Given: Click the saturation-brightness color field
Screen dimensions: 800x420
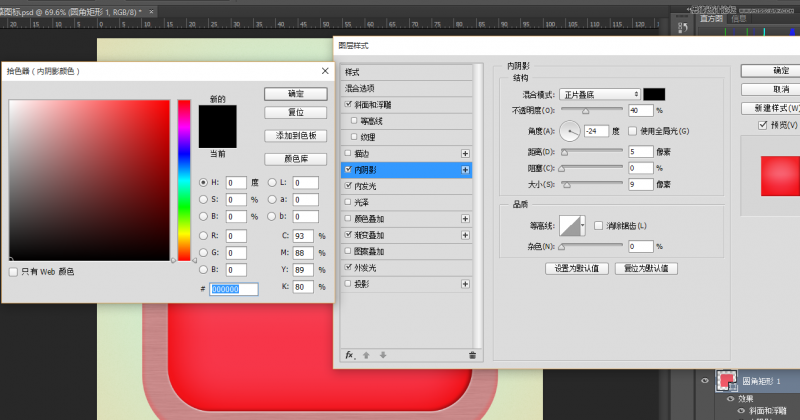Looking at the screenshot, I should 89,181.
